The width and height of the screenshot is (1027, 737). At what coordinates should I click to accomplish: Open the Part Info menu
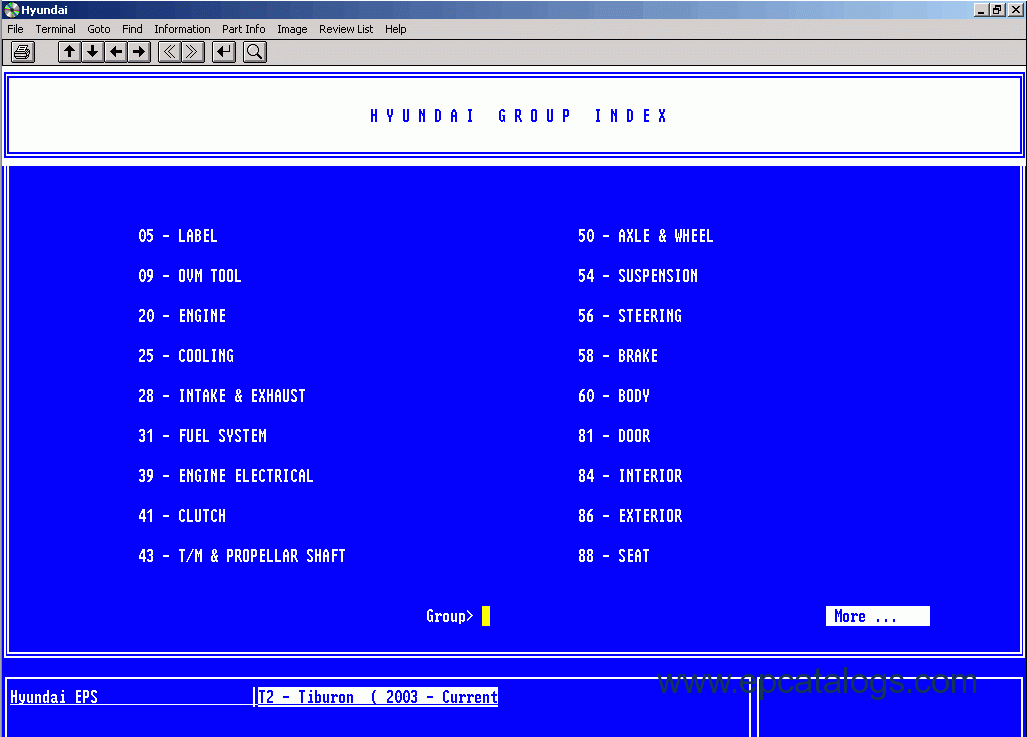pos(243,29)
